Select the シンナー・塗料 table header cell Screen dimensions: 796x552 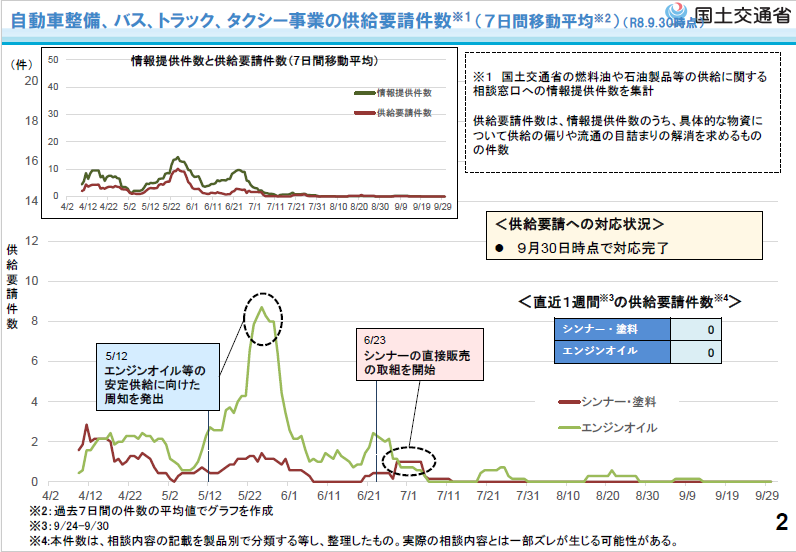612,329
